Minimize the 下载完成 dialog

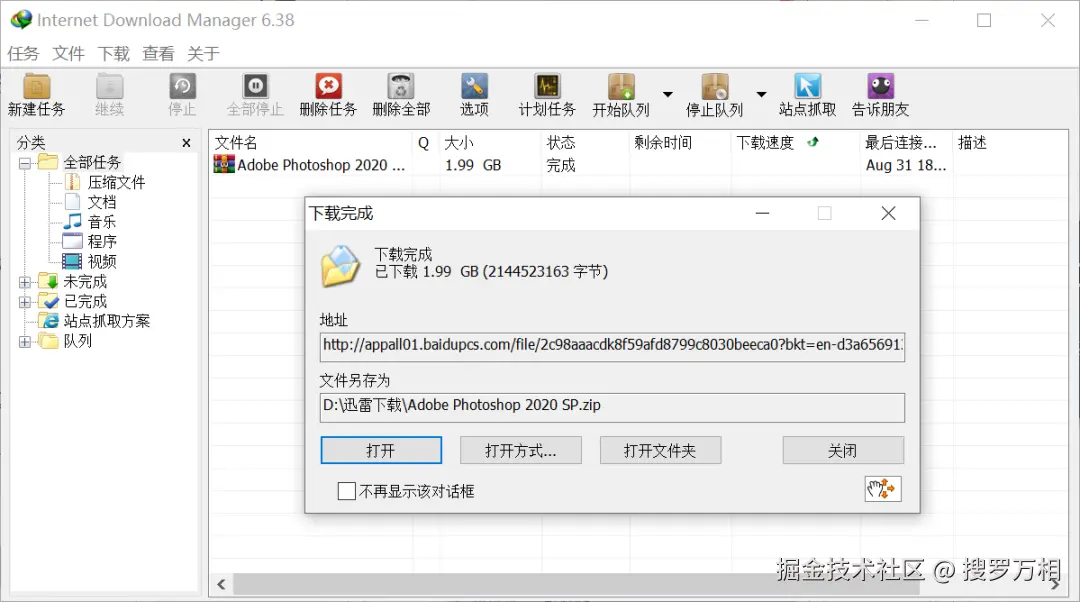click(x=762, y=214)
